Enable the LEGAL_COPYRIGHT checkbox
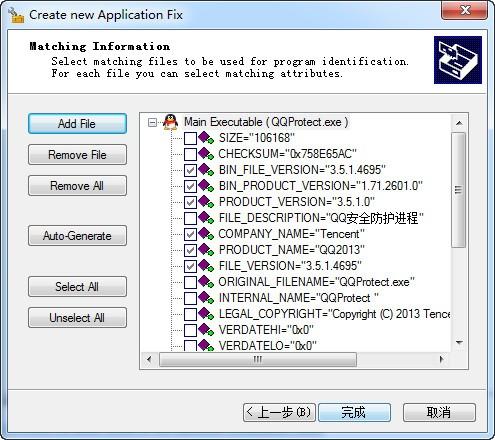This screenshot has width=495, height=440. 190,314
